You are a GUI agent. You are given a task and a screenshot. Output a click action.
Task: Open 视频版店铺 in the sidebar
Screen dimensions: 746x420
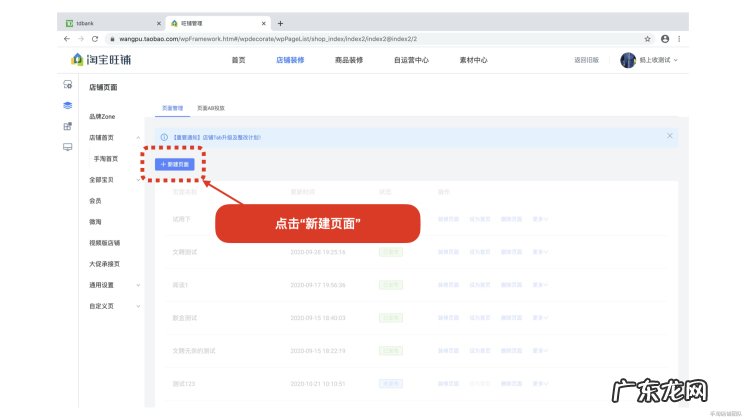(x=104, y=243)
